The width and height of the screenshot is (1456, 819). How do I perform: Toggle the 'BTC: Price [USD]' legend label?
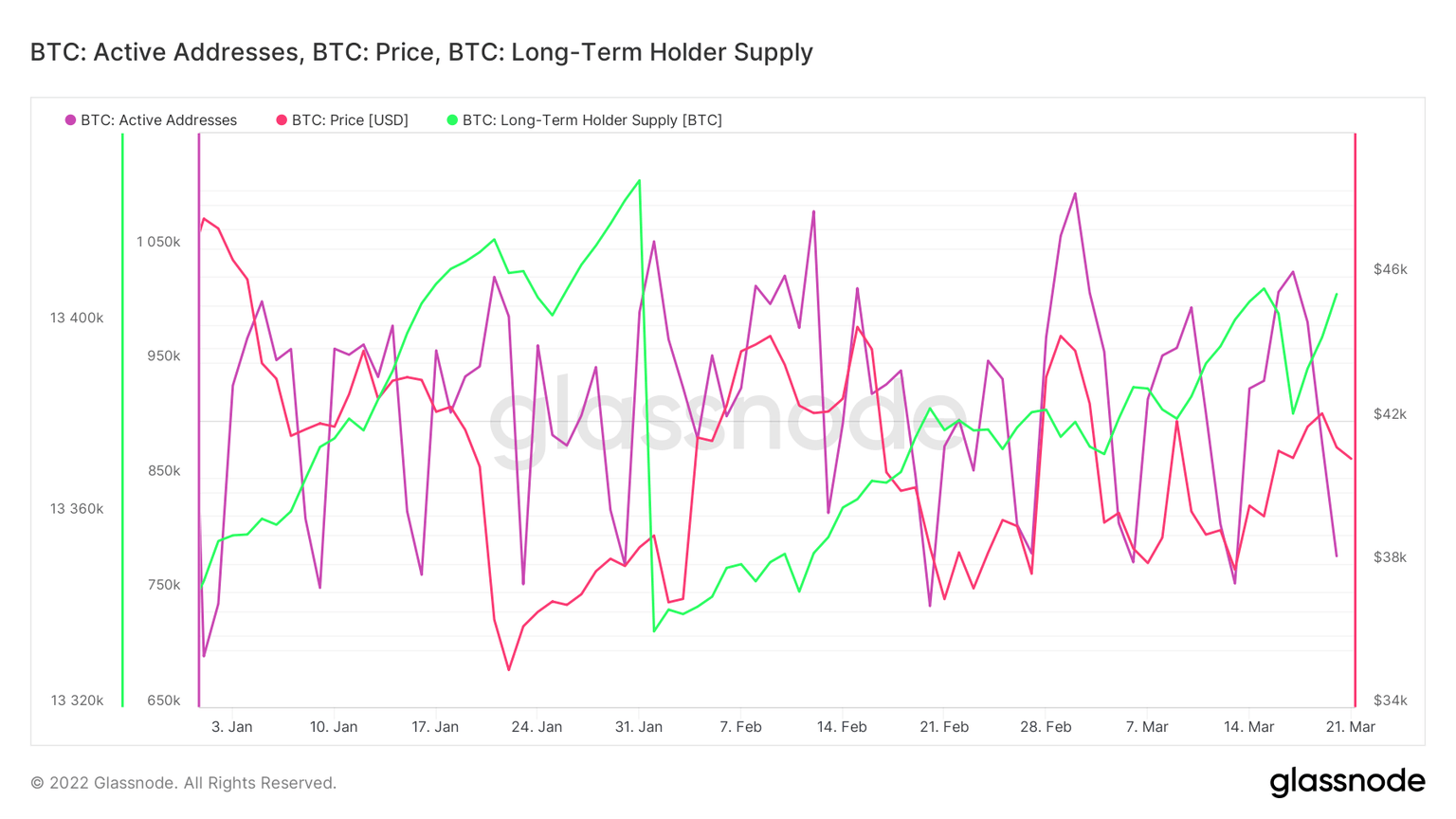pyautogui.click(x=350, y=120)
